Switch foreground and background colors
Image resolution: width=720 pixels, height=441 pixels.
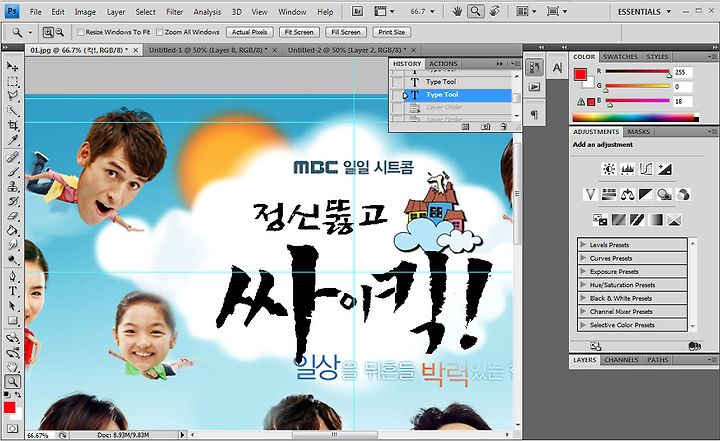17,395
